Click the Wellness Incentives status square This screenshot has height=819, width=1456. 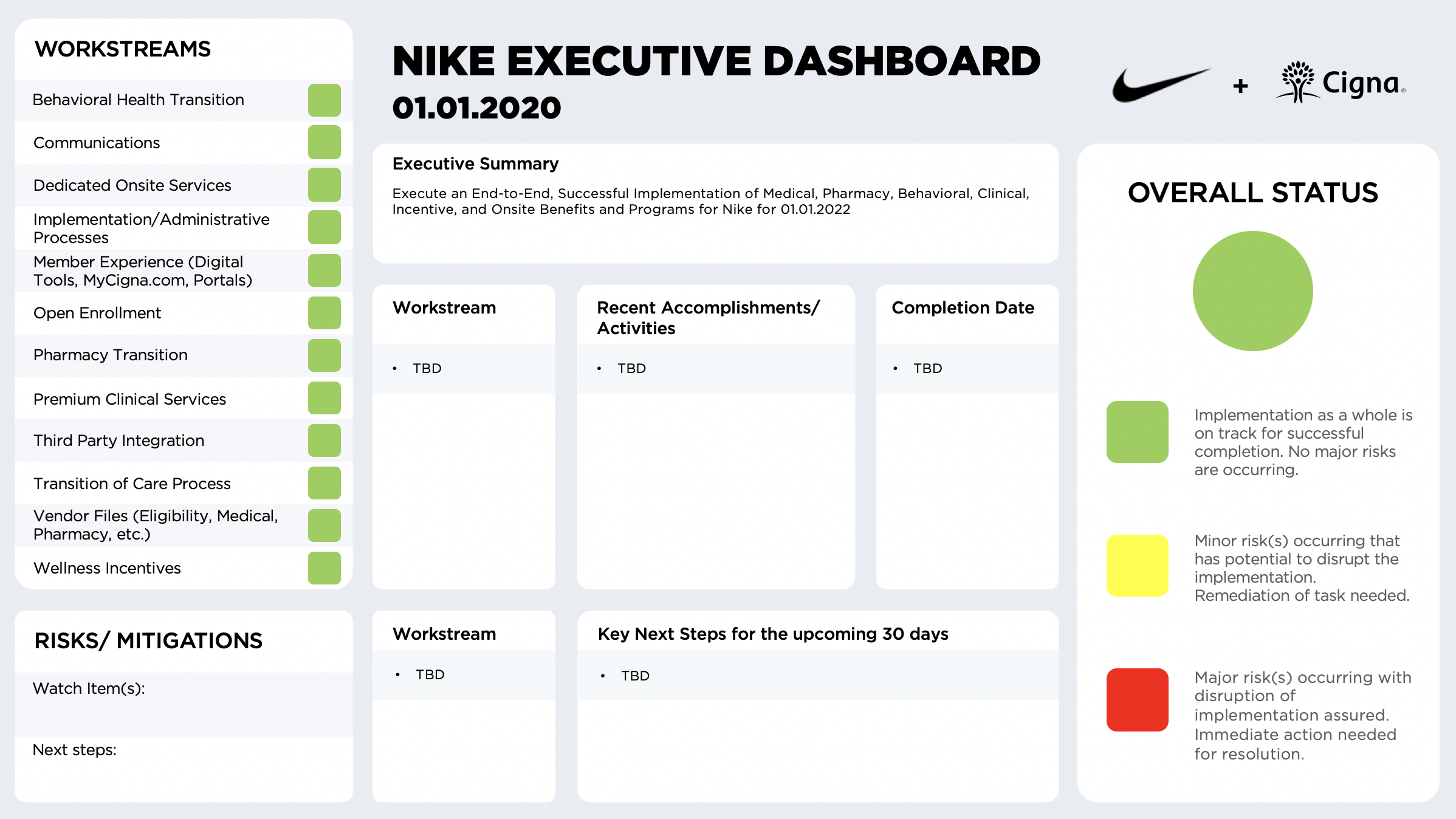(324, 568)
